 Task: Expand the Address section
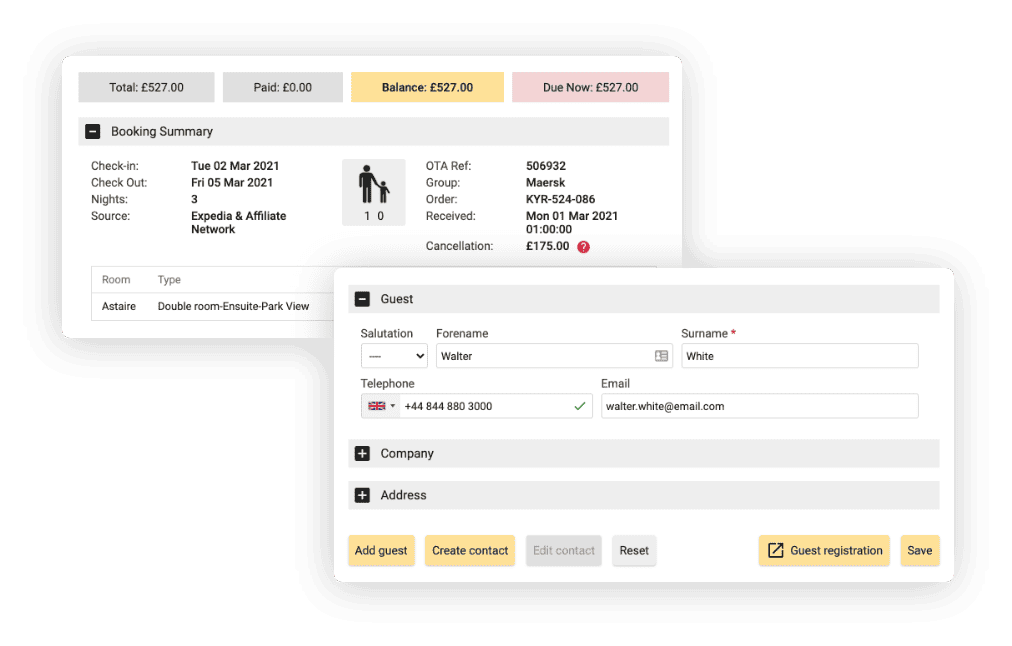coord(361,495)
